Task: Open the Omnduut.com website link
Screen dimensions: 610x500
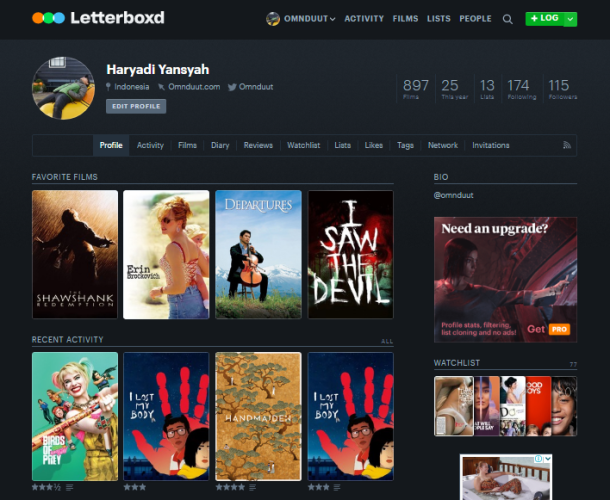Action: (192, 87)
